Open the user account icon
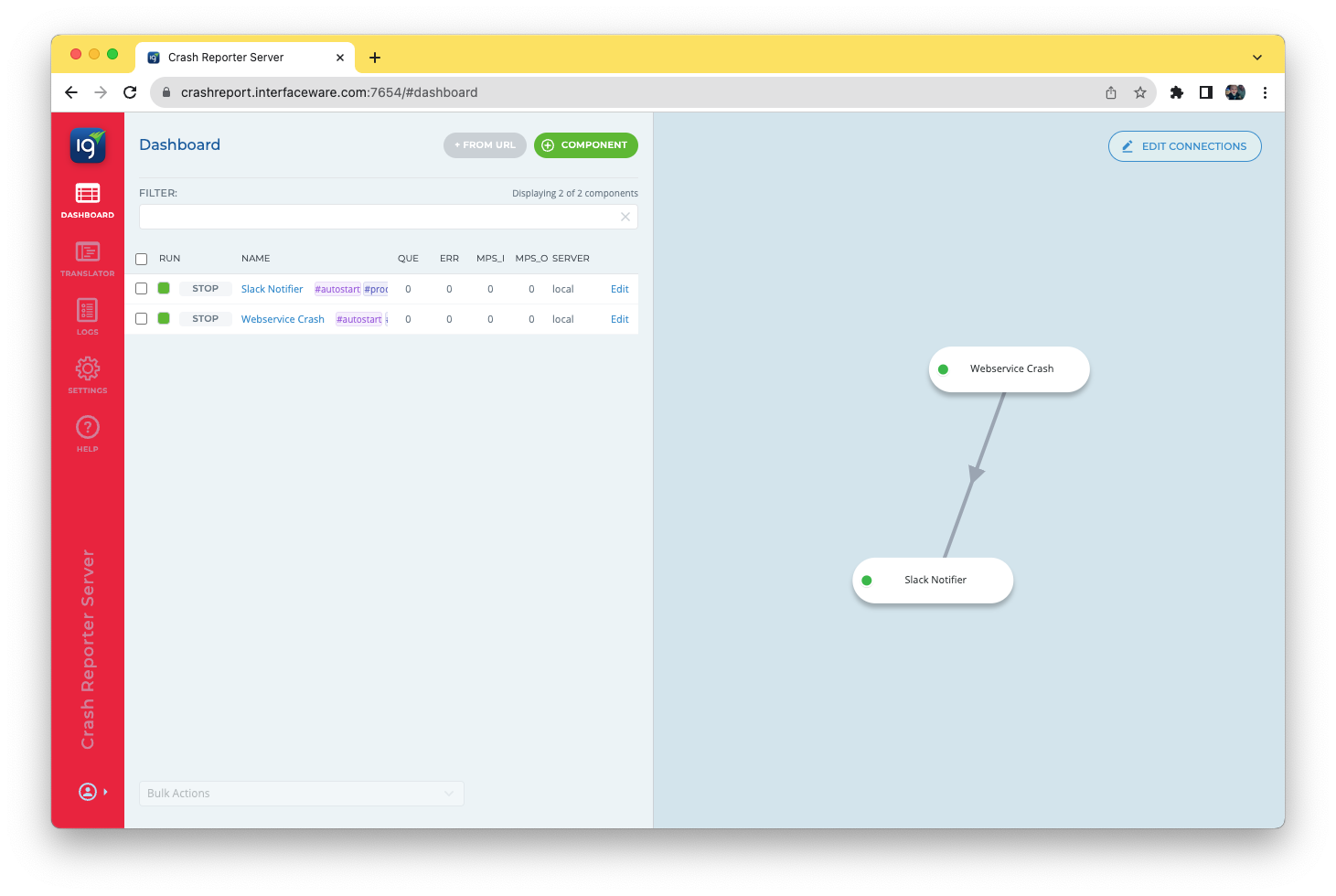Viewport: 1336px width, 896px height. pos(88,792)
